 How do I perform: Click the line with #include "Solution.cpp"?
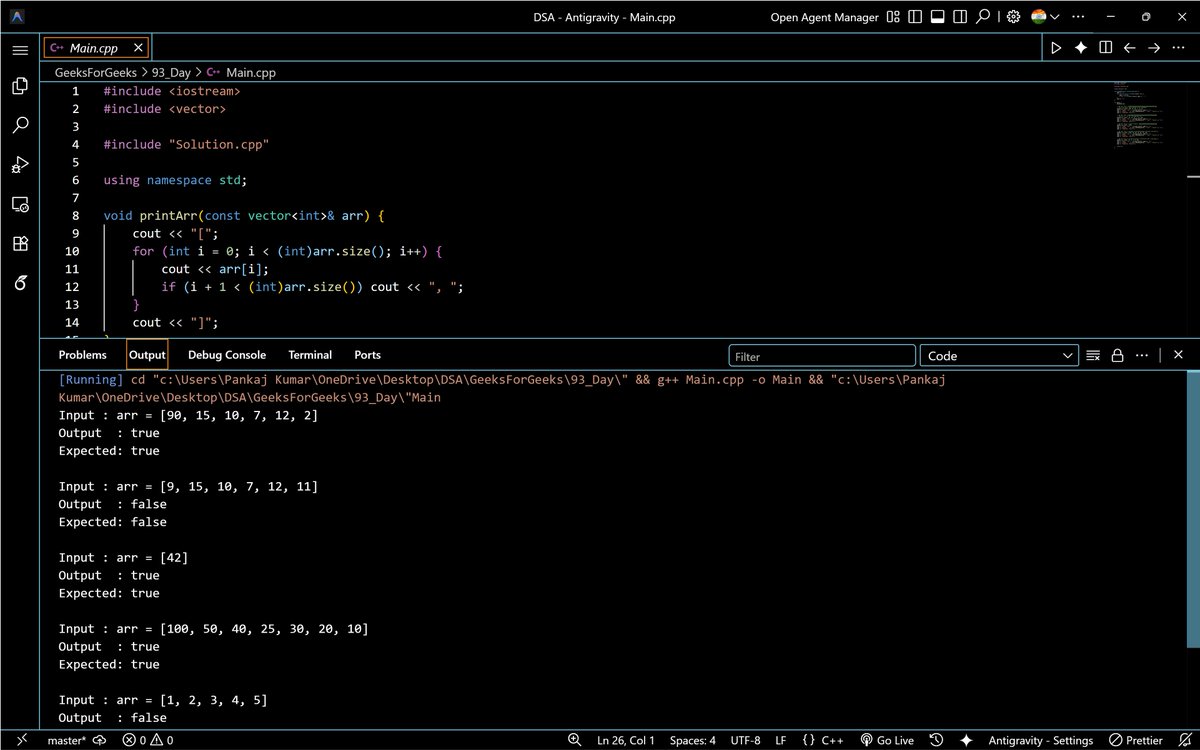pyautogui.click(x=186, y=145)
